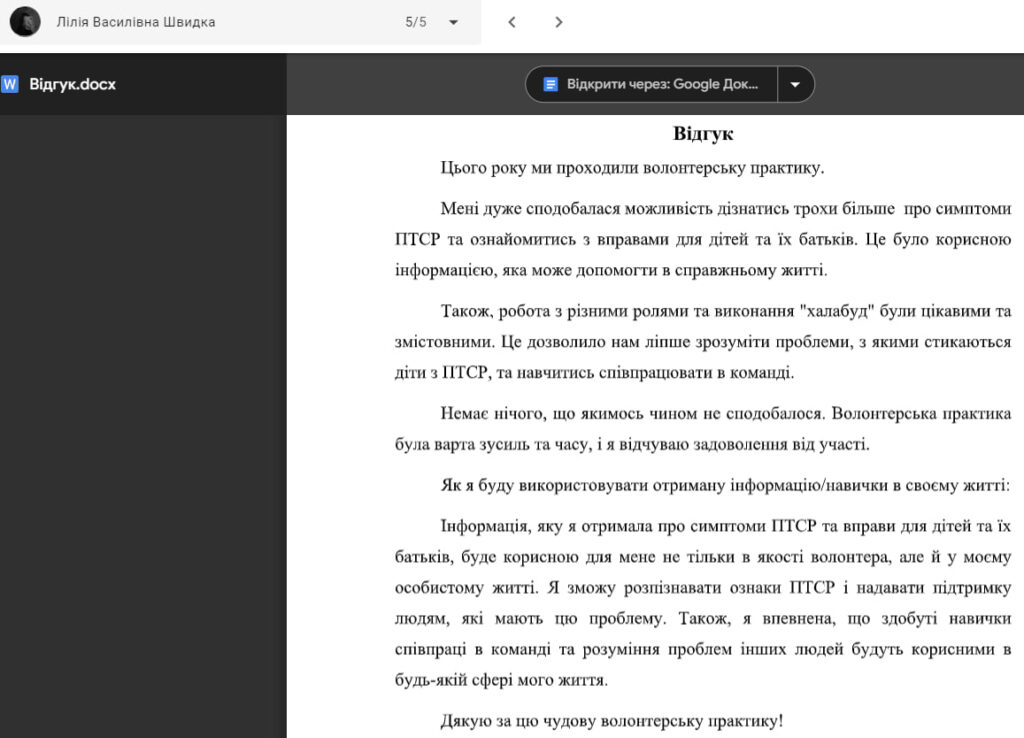Click the line beginning Як я буду використовувати

click(725, 485)
